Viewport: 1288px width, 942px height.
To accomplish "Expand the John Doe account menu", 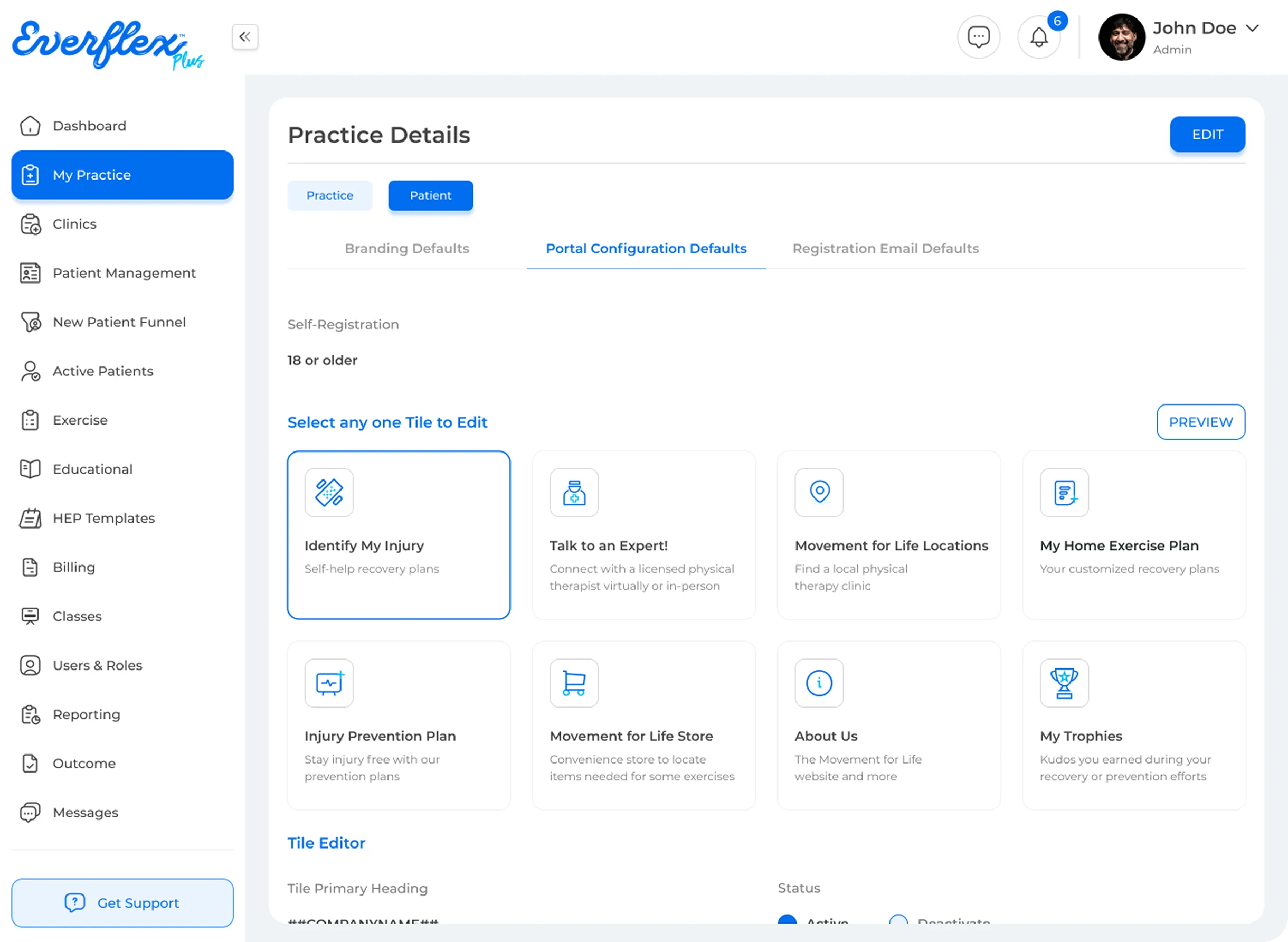I will (1252, 29).
